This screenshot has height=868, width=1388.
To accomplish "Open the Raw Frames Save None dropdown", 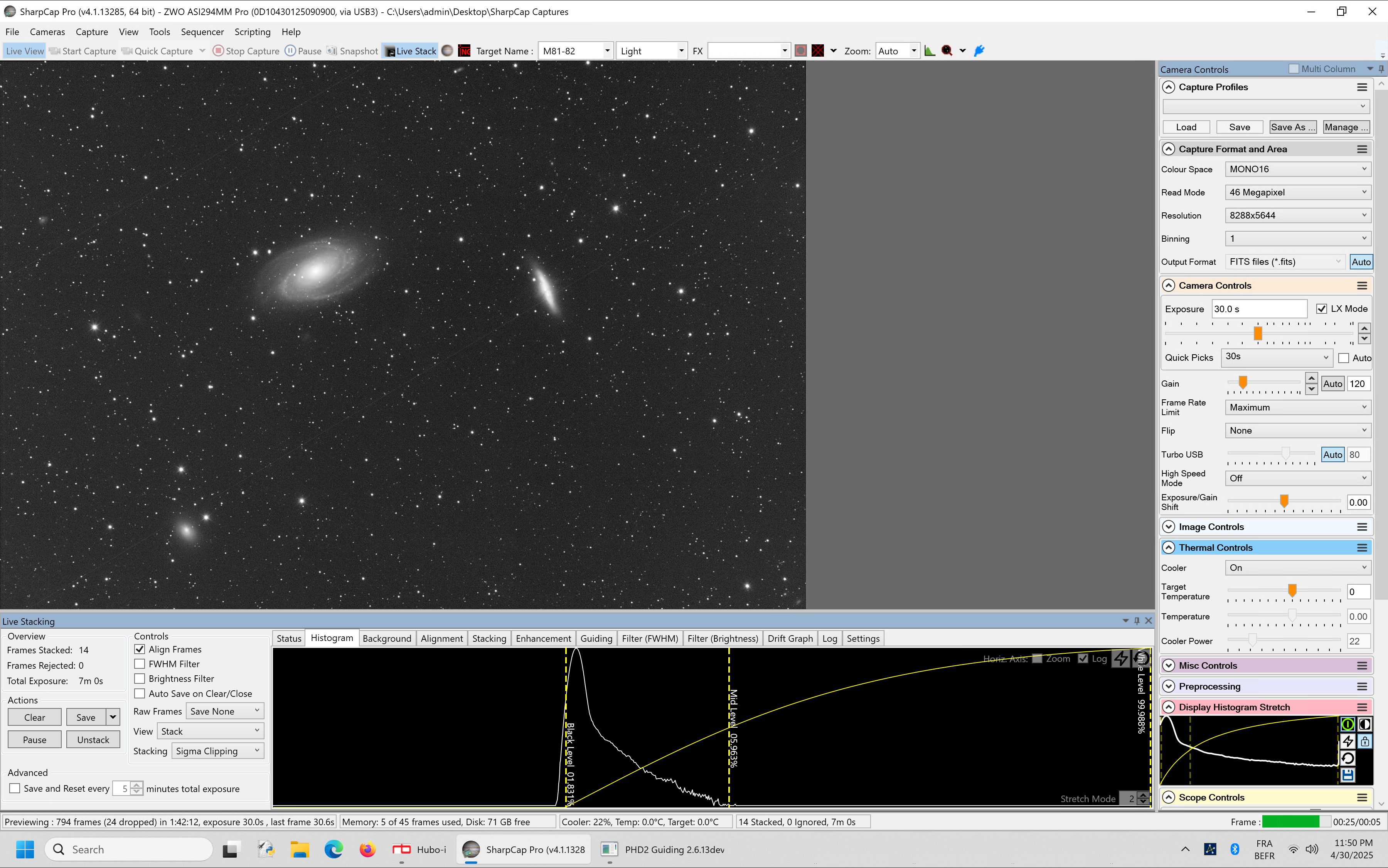I will 224,711.
